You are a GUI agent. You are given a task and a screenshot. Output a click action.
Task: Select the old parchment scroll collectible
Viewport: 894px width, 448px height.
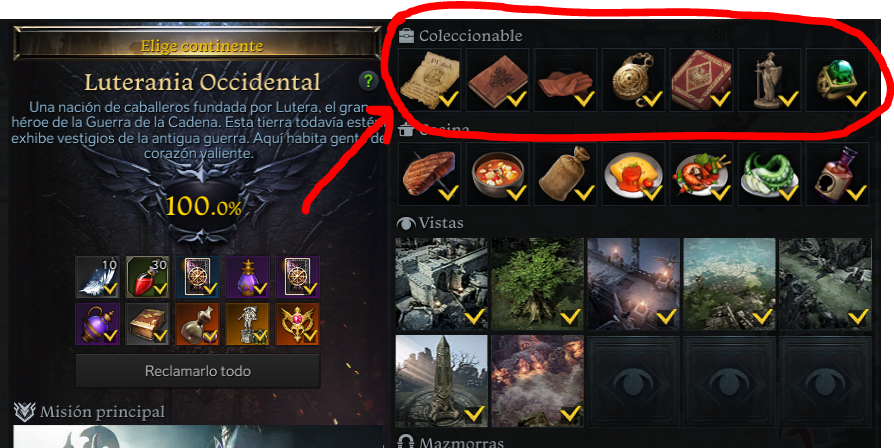coord(429,80)
